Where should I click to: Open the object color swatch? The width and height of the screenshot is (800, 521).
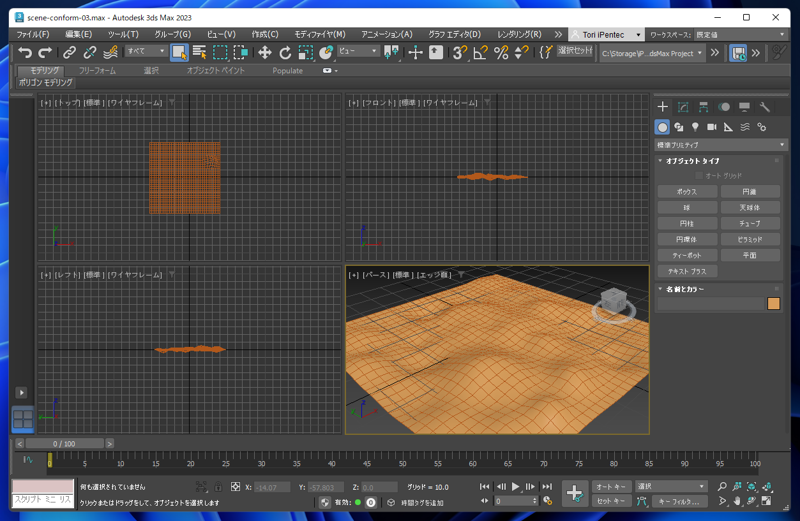773,304
